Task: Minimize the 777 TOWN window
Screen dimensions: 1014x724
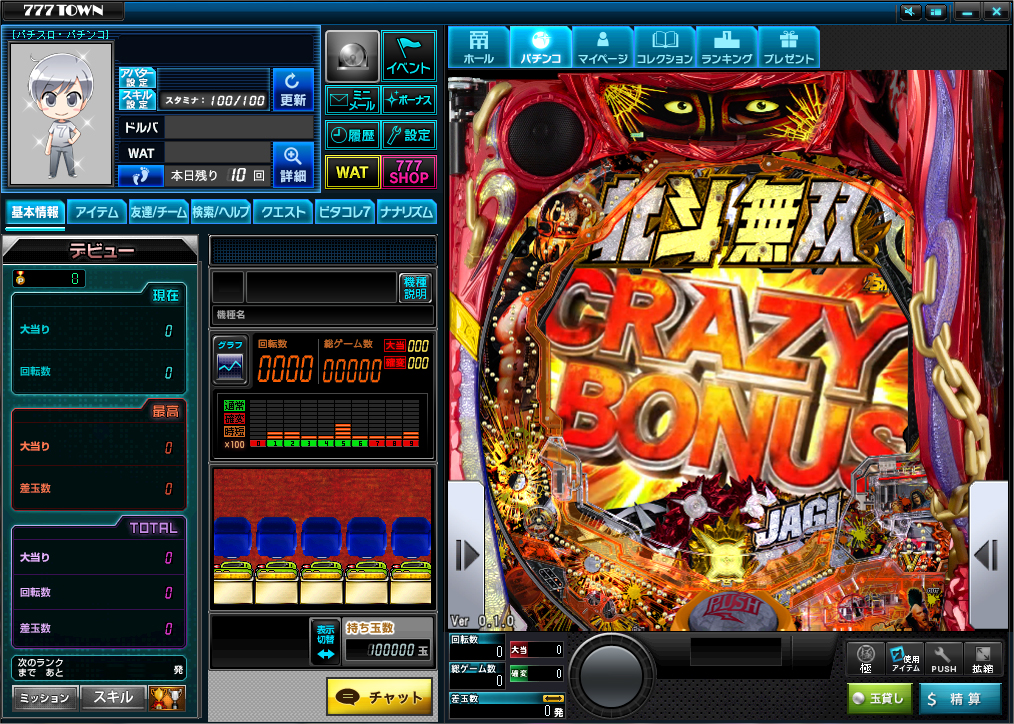Action: tap(967, 12)
